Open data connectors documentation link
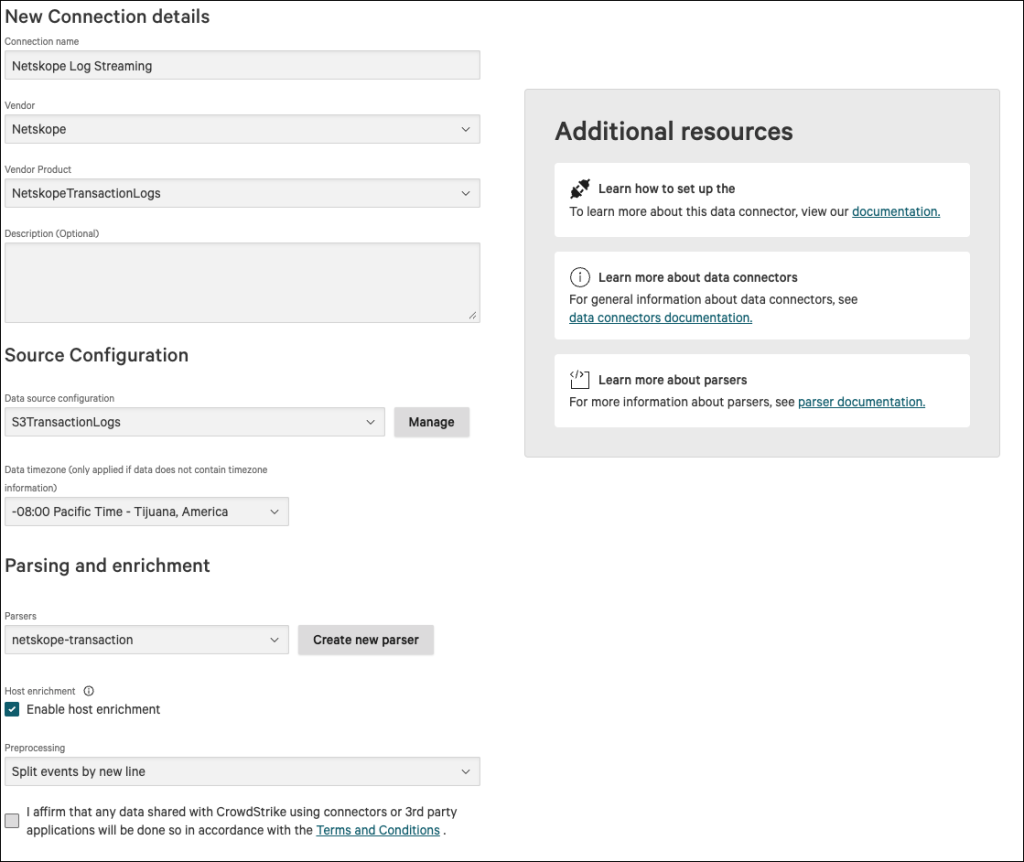Screen dimensions: 1024x862 pos(660,317)
